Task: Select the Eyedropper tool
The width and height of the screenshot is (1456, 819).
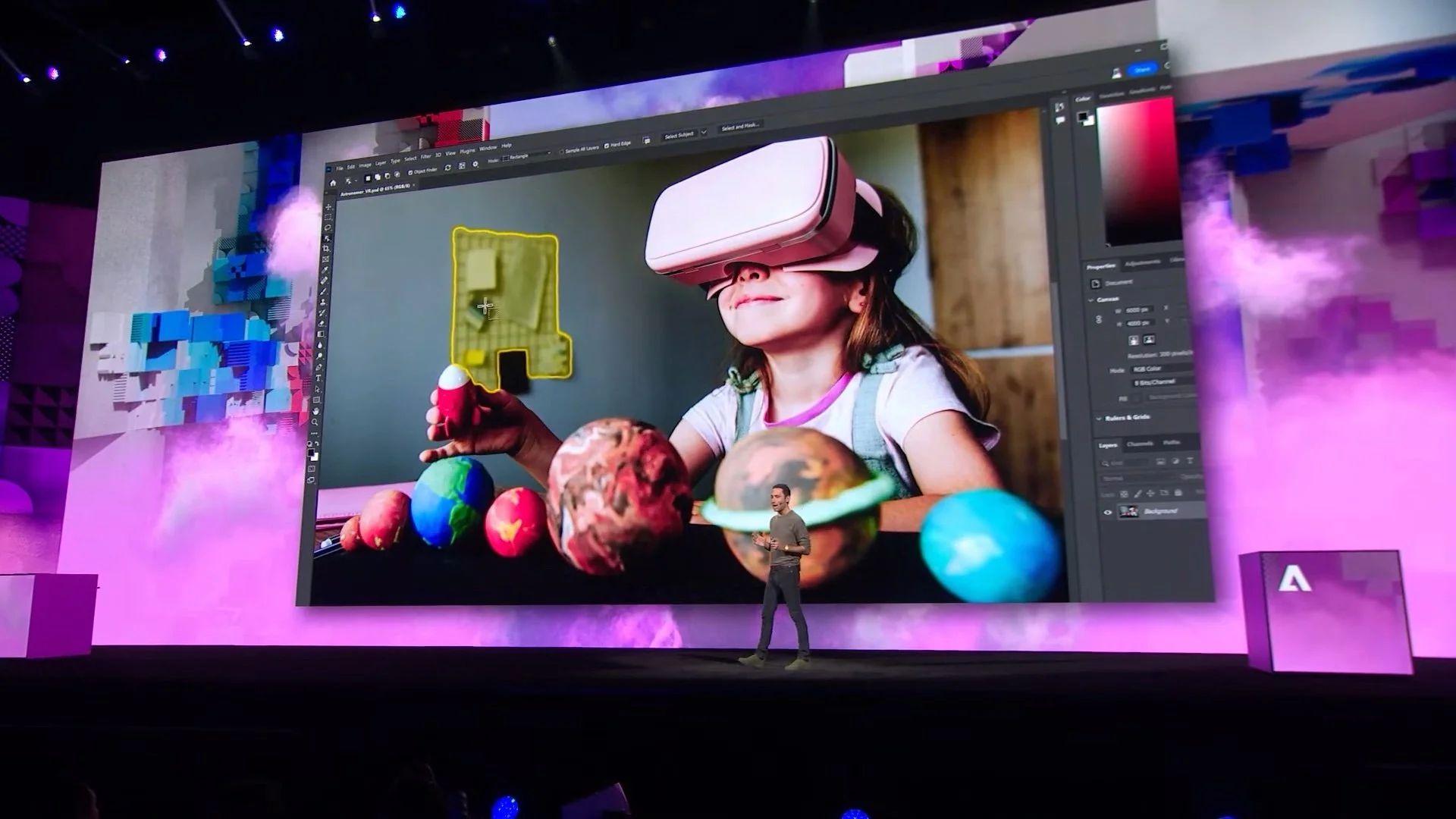Action: [x=325, y=270]
